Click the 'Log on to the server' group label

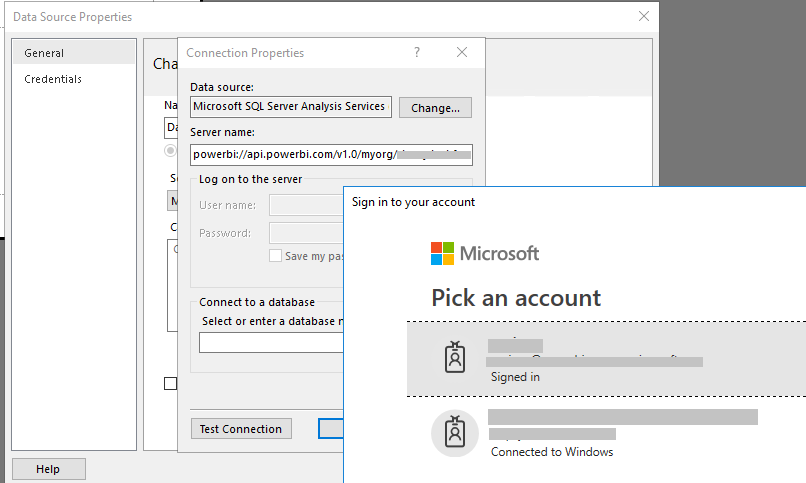pyautogui.click(x=250, y=179)
